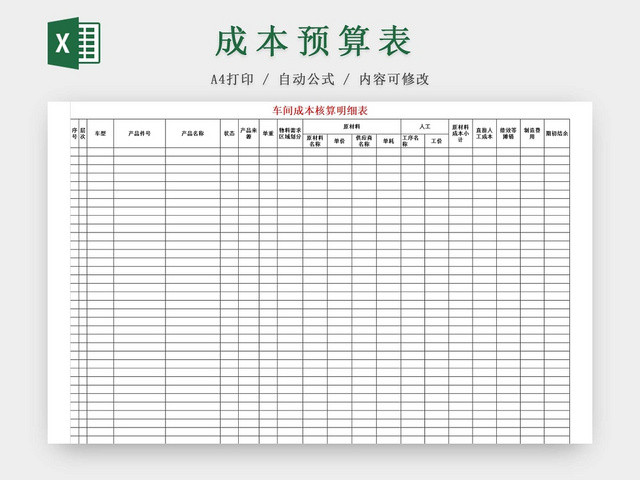This screenshot has height=480, width=640.
Task: Click the 物料需求区域划分 header cell
Action: point(290,133)
